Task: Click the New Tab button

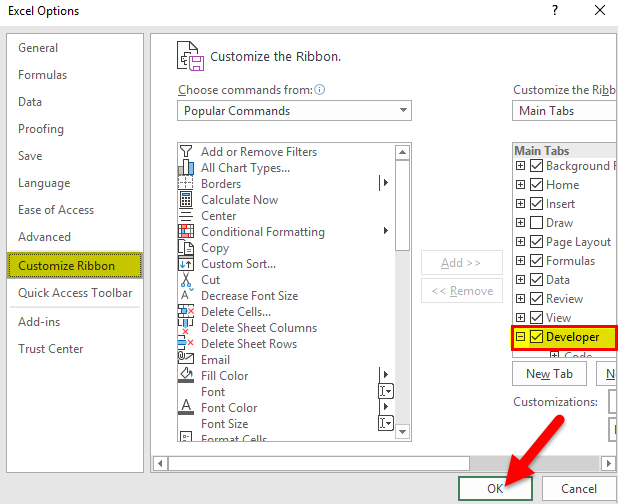Action: [549, 374]
